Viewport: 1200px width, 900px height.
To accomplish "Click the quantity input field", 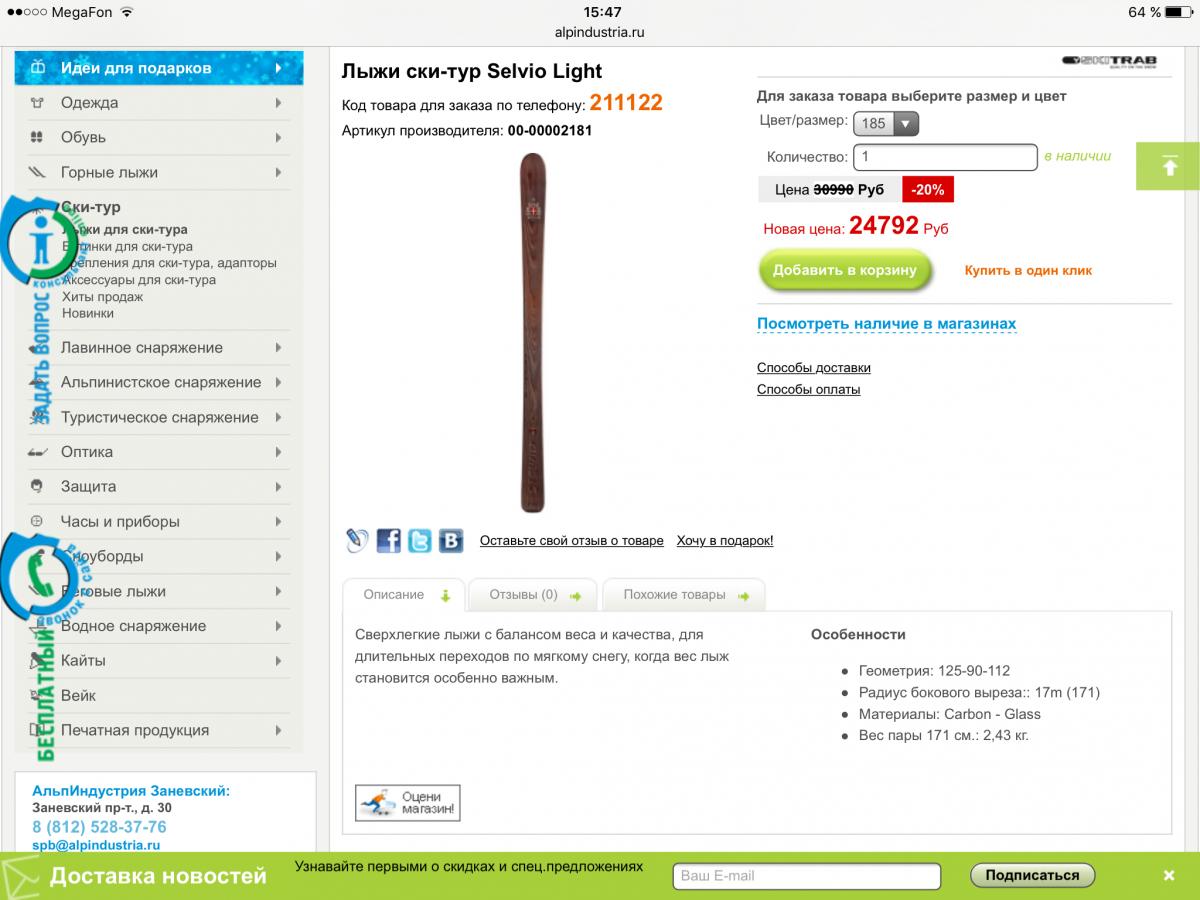I will pyautogui.click(x=945, y=157).
